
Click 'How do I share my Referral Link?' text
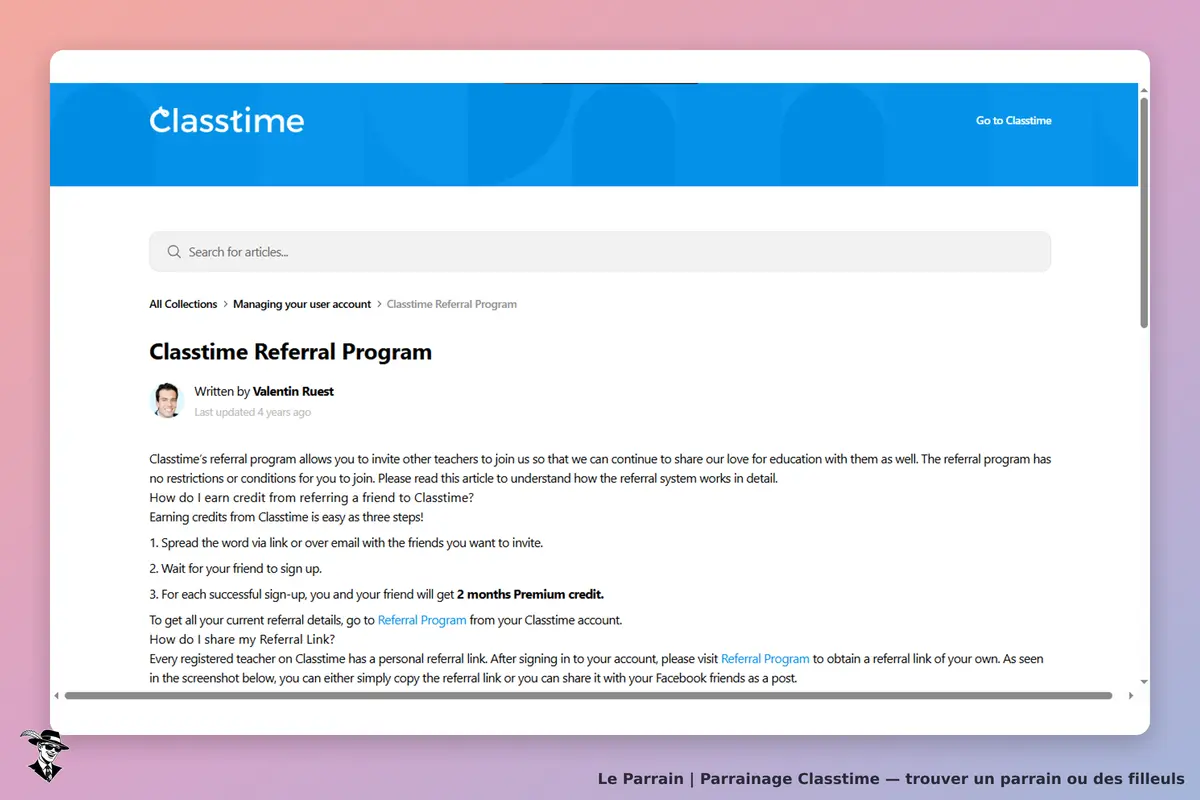coord(242,640)
